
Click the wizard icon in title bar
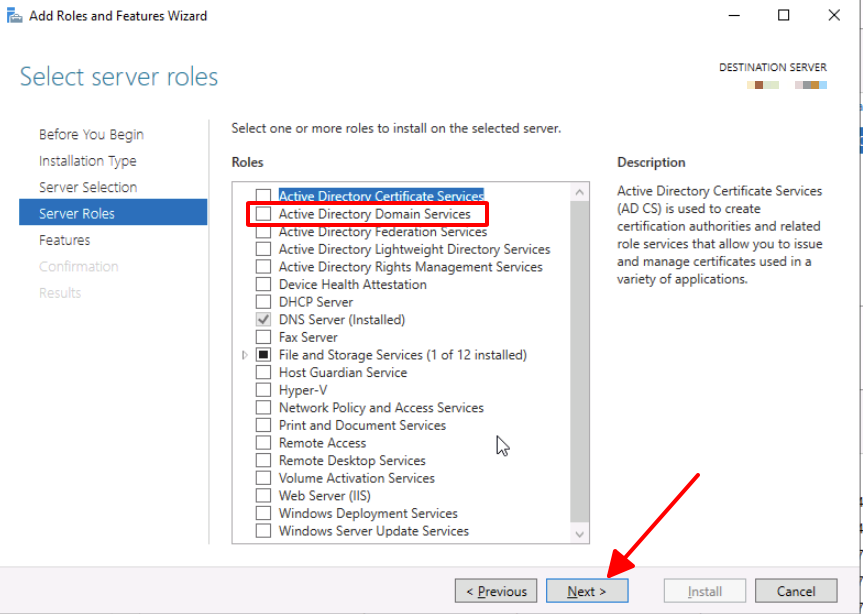[x=14, y=16]
